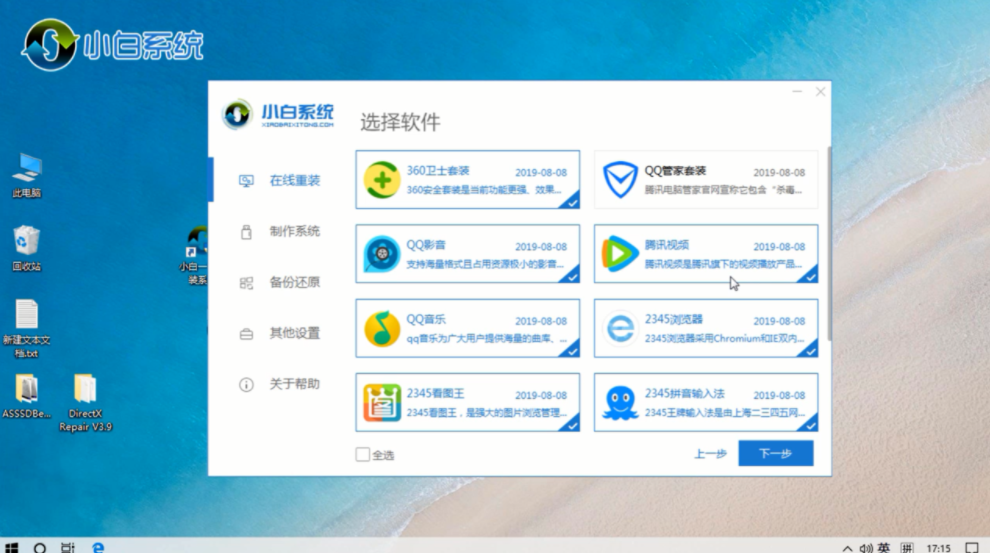Click the info icon beside 关于帮助
990x553 pixels.
[x=246, y=384]
